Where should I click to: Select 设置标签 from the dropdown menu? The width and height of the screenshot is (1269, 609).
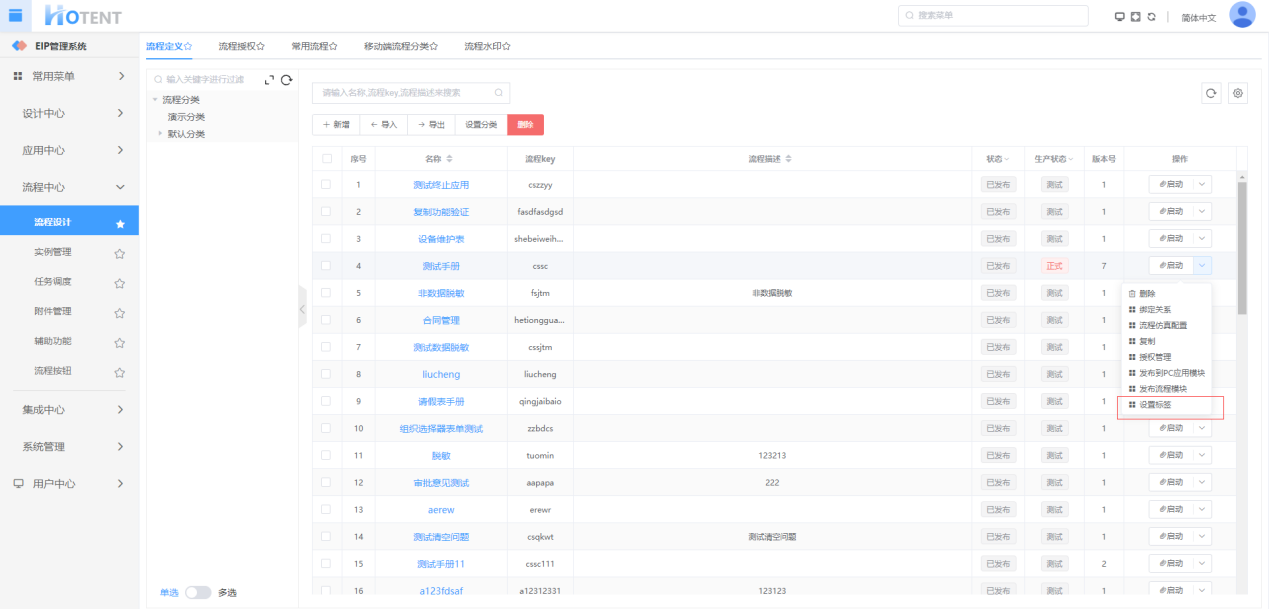pyautogui.click(x=1155, y=405)
